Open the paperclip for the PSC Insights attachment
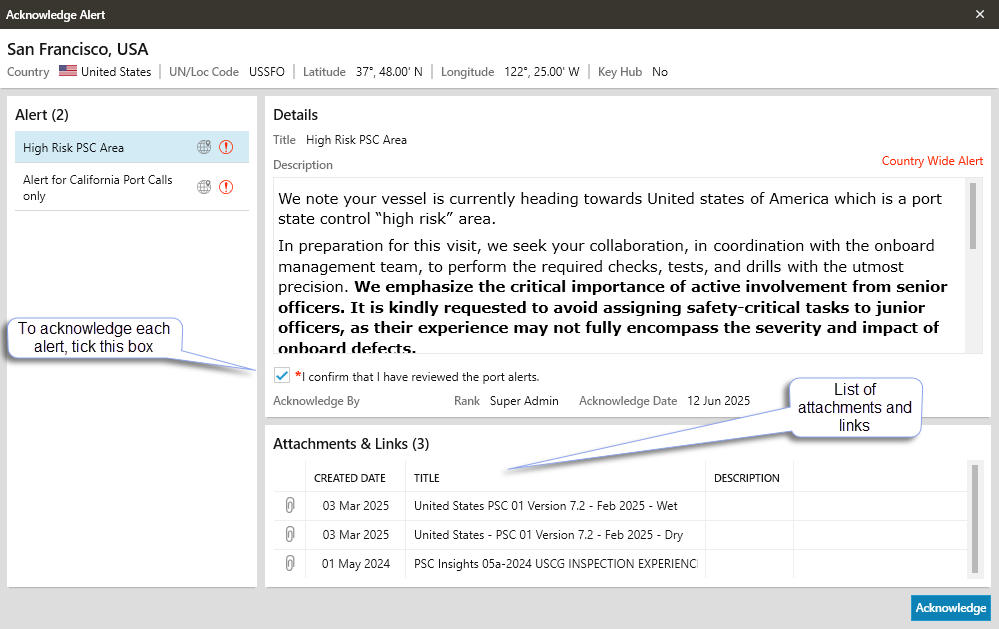 290,563
